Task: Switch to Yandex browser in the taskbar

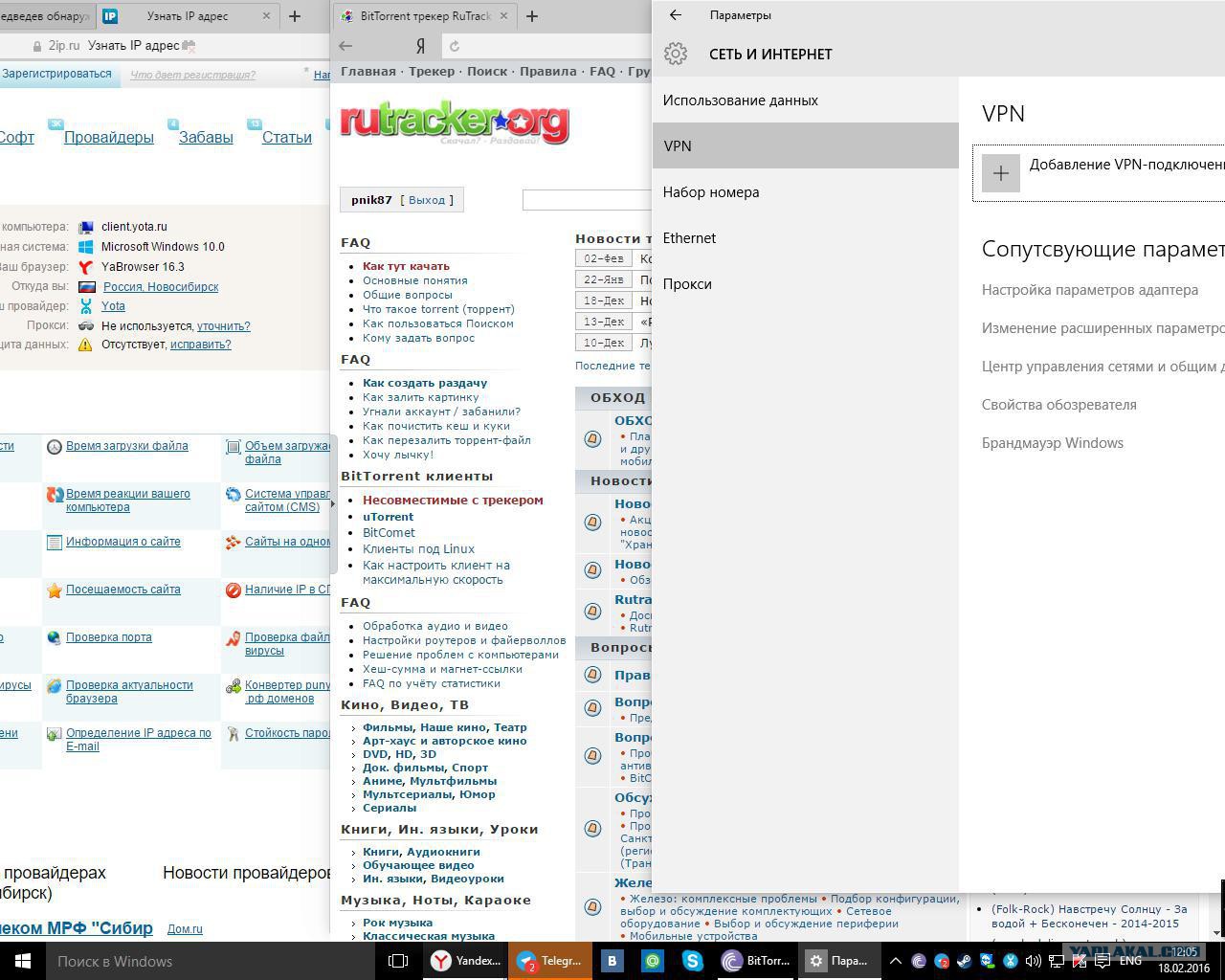Action: click(466, 961)
